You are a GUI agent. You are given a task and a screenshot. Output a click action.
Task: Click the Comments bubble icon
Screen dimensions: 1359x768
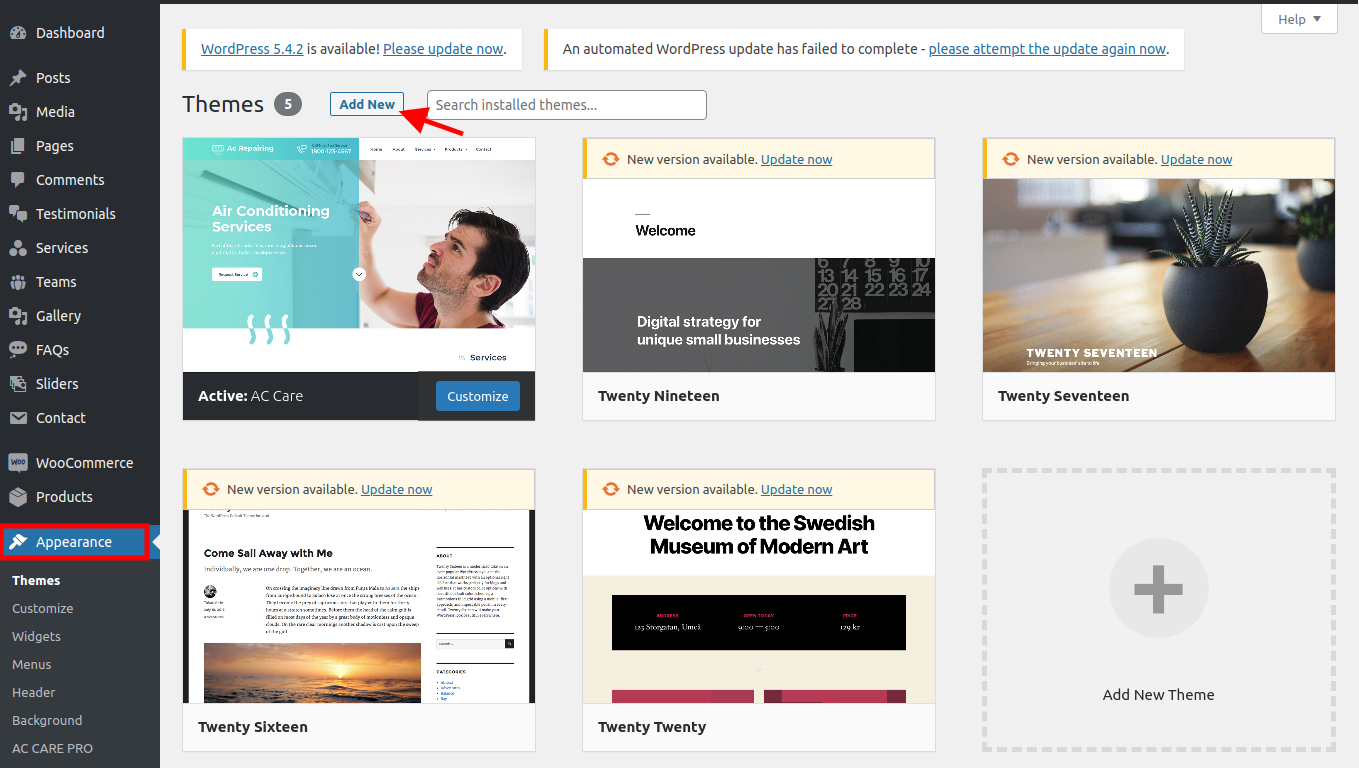coord(18,180)
